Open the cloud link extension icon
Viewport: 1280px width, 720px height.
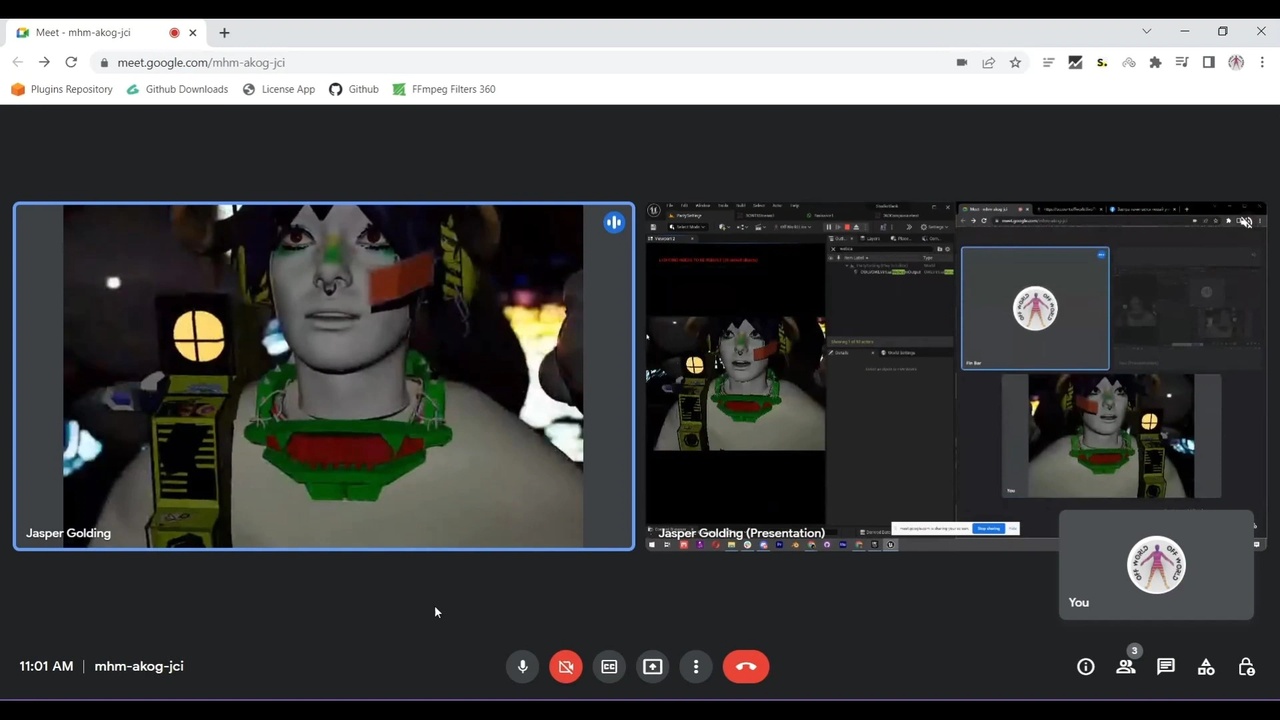coord(1129,62)
